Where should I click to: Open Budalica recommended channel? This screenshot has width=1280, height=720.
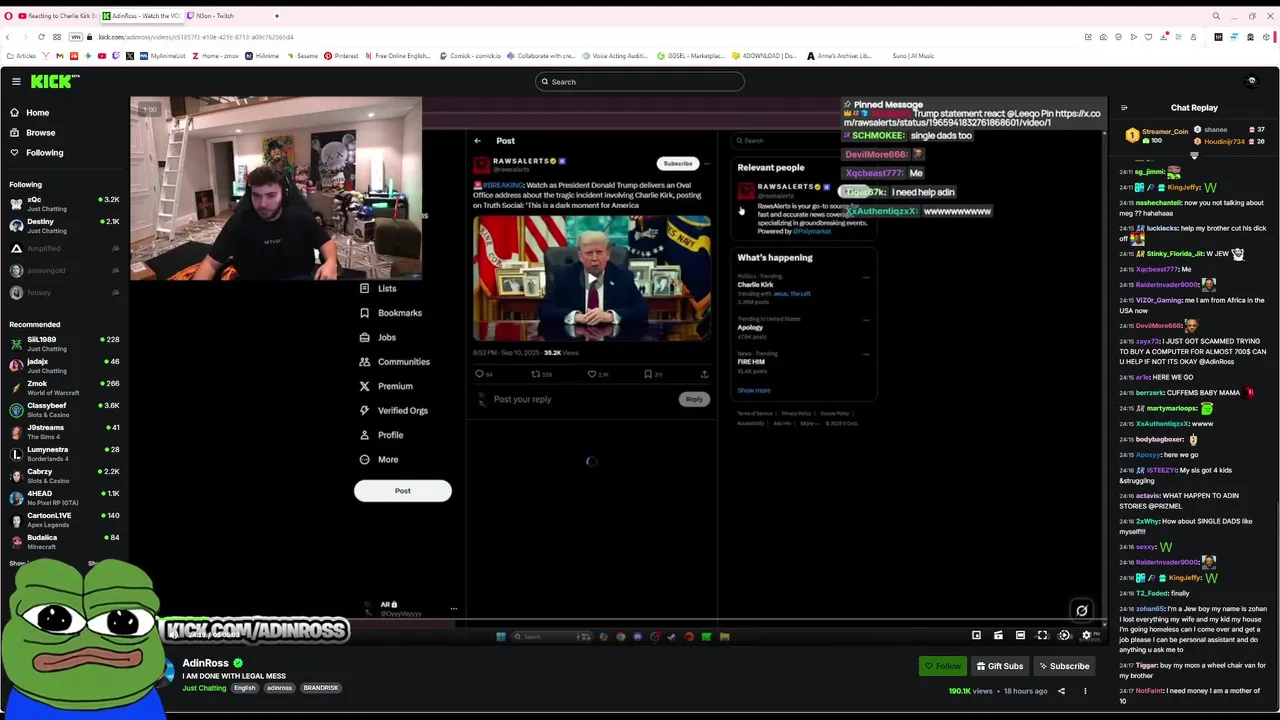64,542
